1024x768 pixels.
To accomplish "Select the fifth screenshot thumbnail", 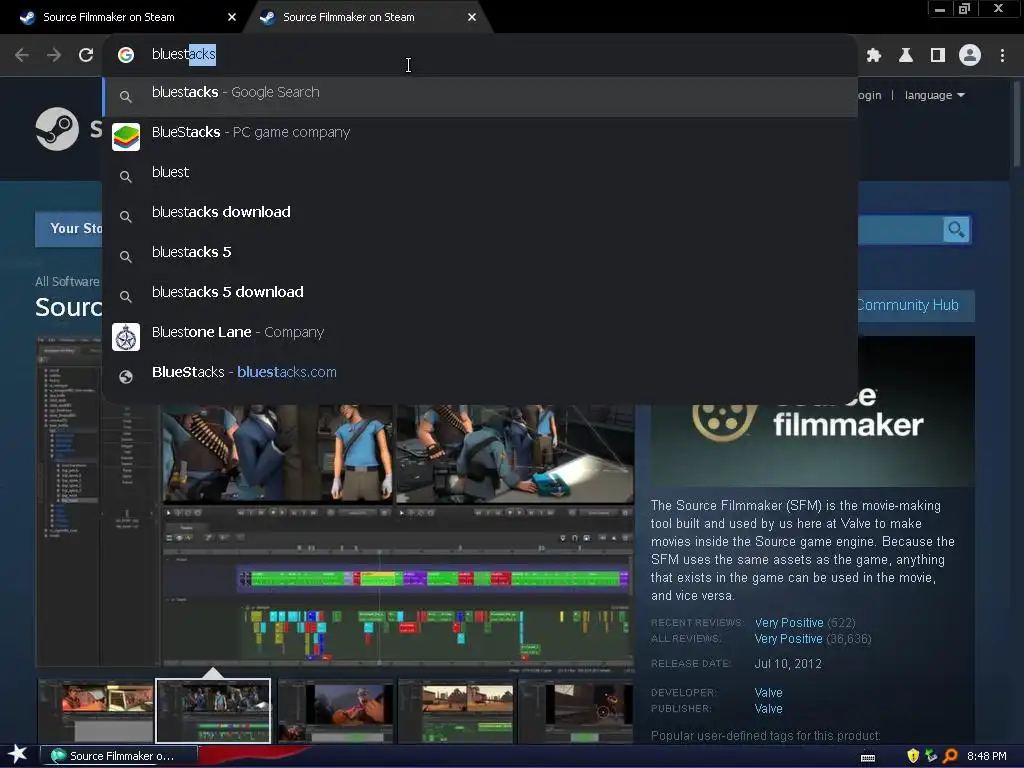I will [x=575, y=711].
